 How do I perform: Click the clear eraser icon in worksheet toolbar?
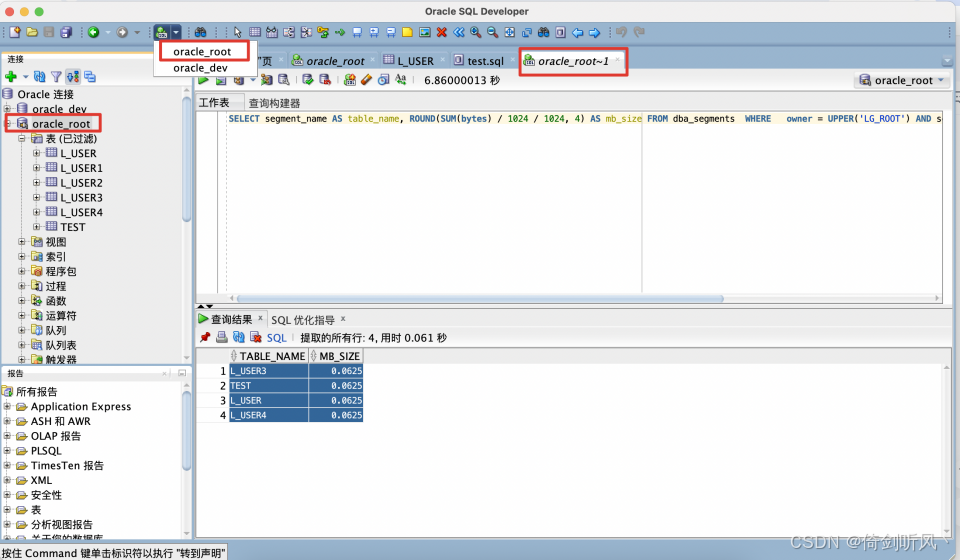coord(366,80)
